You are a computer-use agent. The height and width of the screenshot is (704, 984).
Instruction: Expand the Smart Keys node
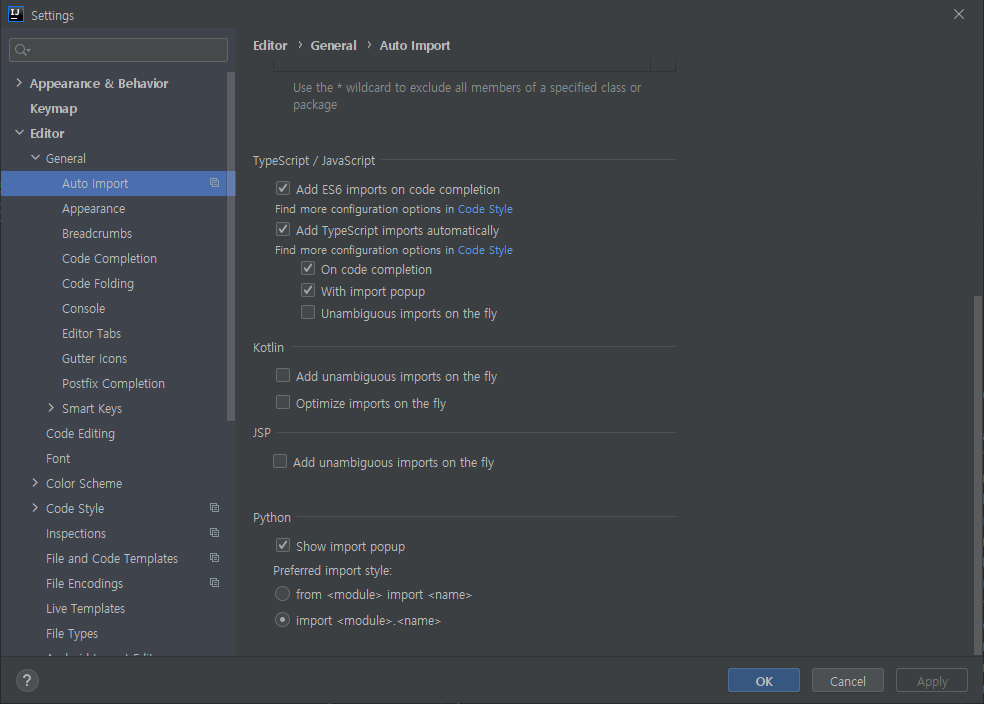coord(51,408)
